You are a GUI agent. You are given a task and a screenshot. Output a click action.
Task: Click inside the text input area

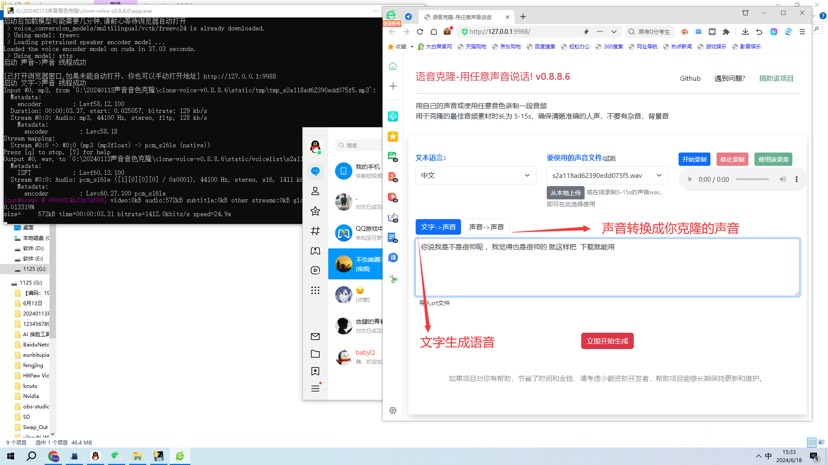607,267
